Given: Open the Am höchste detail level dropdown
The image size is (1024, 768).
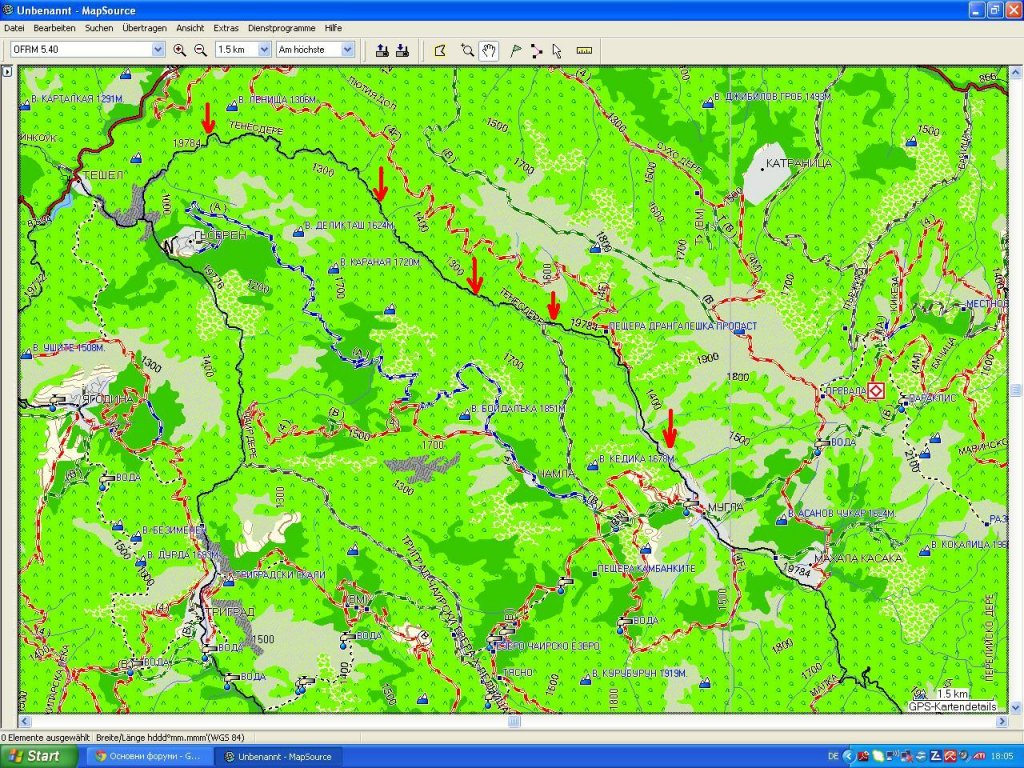Looking at the screenshot, I should pos(348,49).
